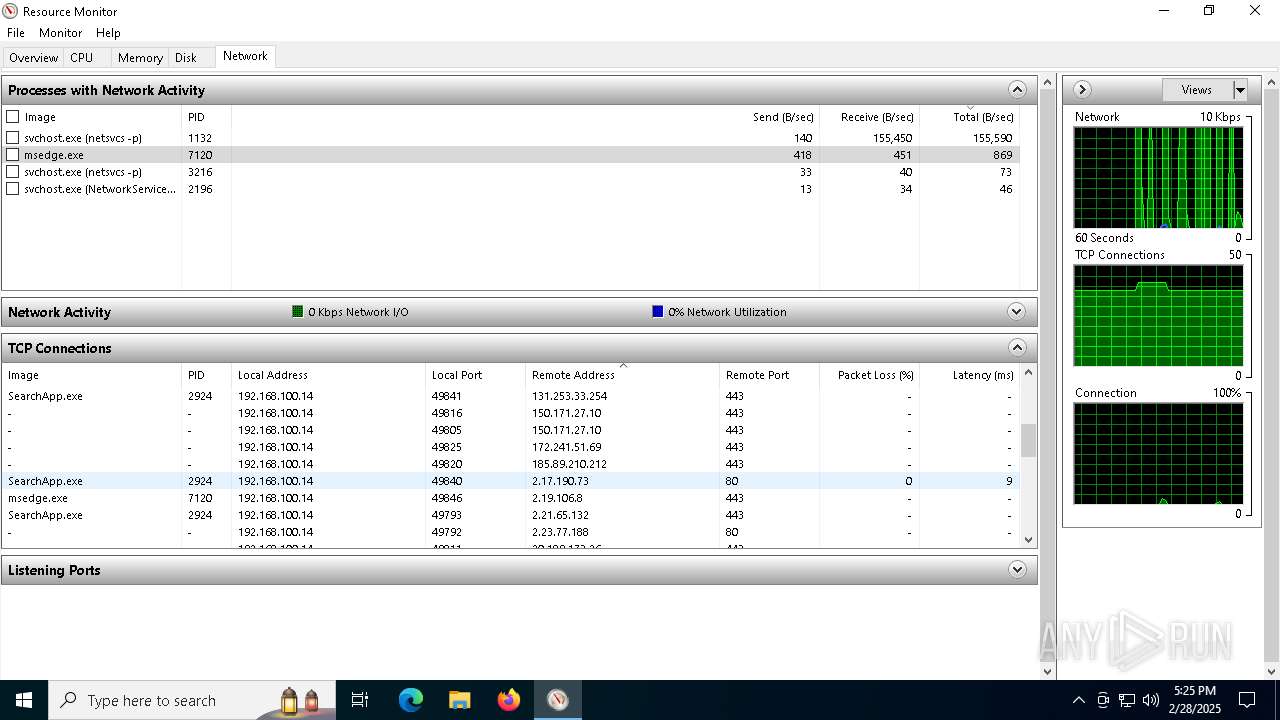Select connection with remote address 185.89.210.212
Viewport: 1280px width, 720px height.
511,464
